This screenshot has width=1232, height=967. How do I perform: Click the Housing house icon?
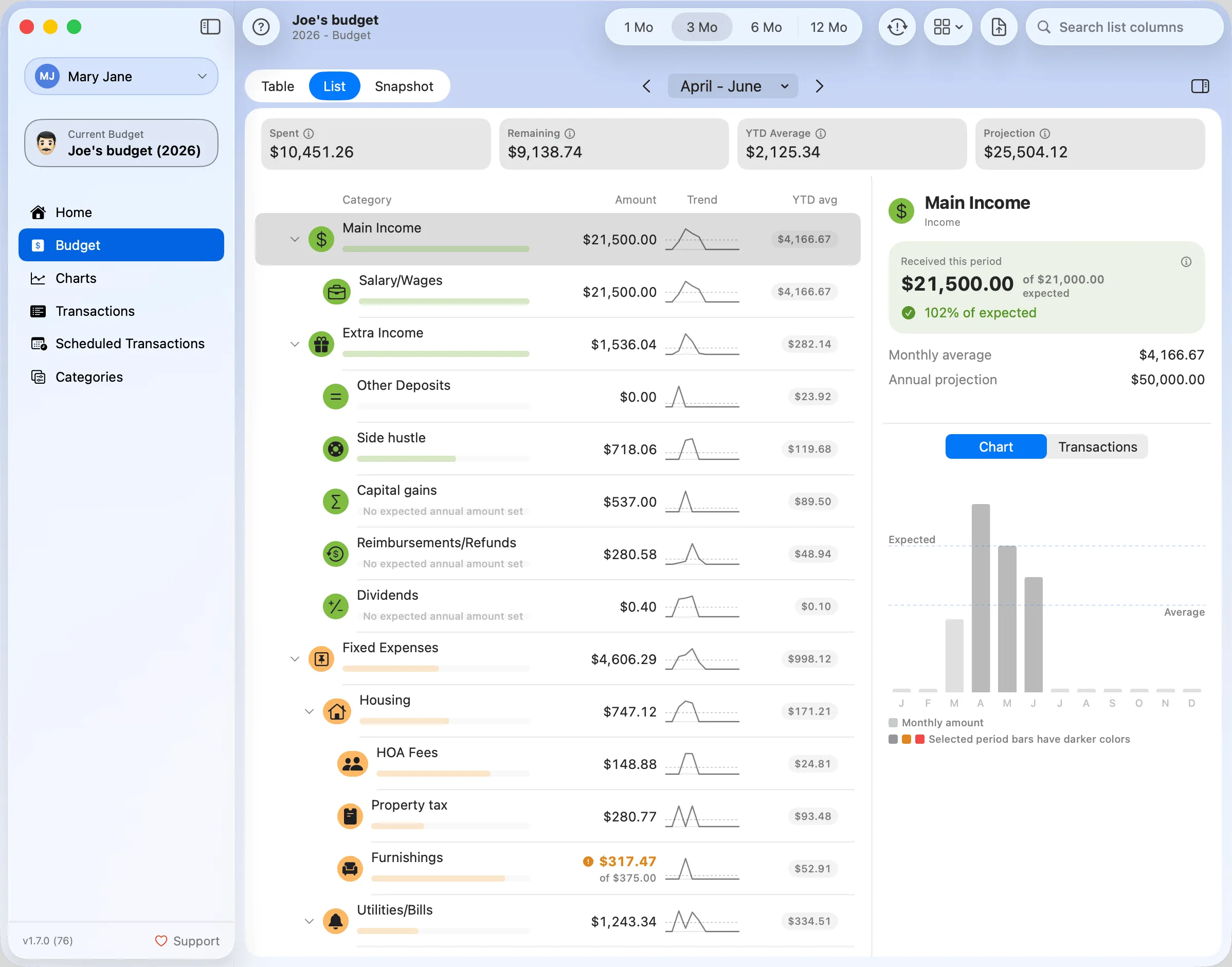[x=336, y=712]
